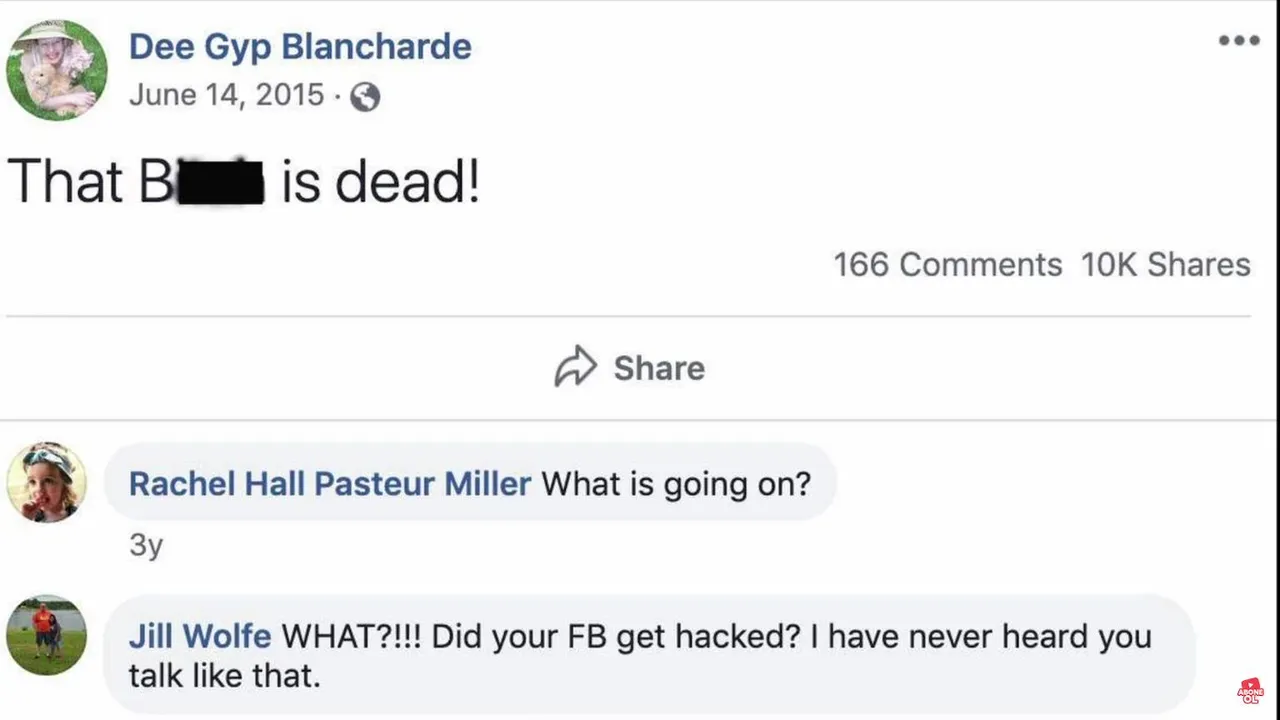1280x720 pixels.
Task: View the 10K Shares list
Action: 1165,265
